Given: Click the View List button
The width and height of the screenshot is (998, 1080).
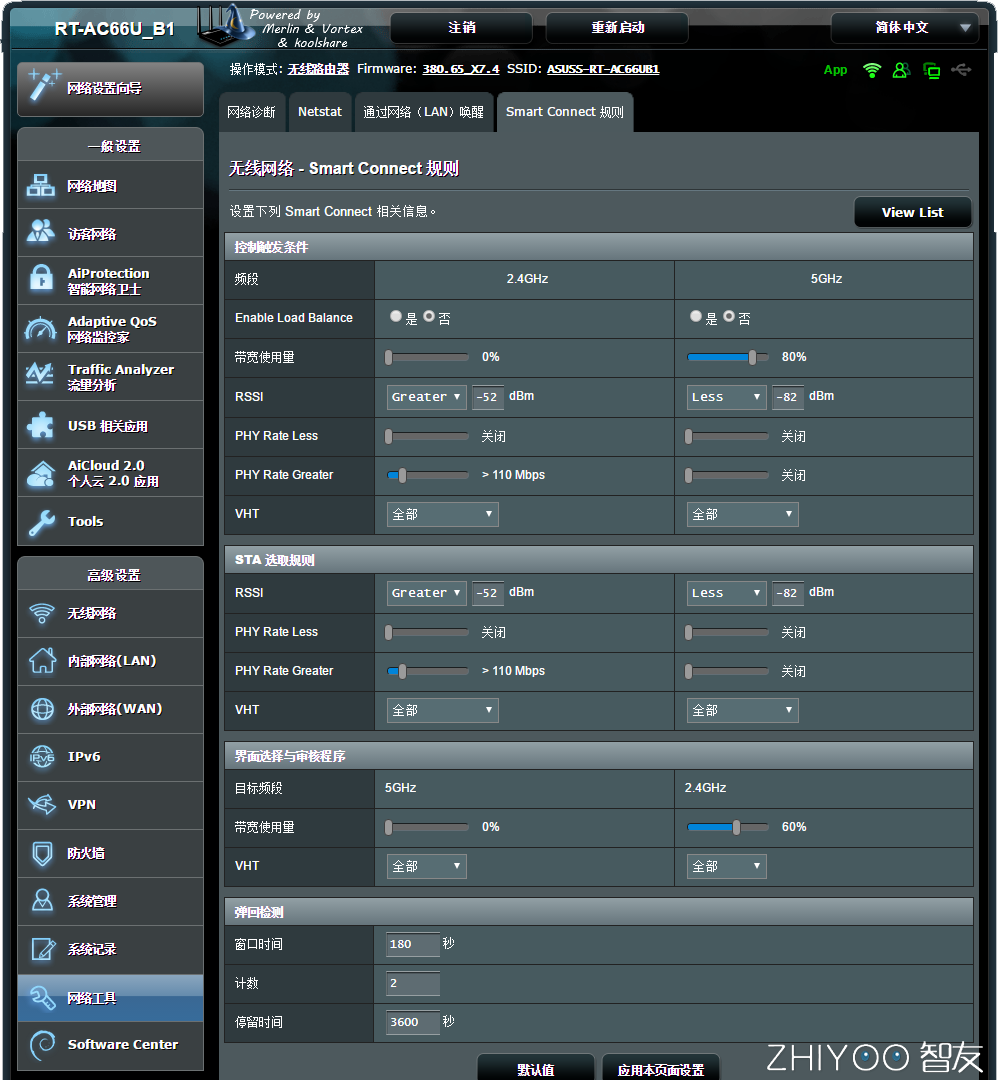Looking at the screenshot, I should (912, 212).
